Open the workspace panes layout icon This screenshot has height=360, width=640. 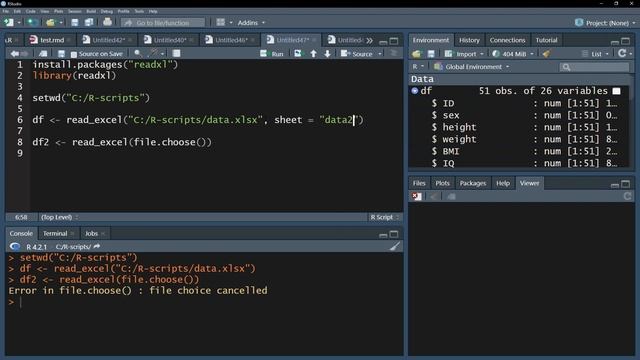pyautogui.click(x=220, y=22)
